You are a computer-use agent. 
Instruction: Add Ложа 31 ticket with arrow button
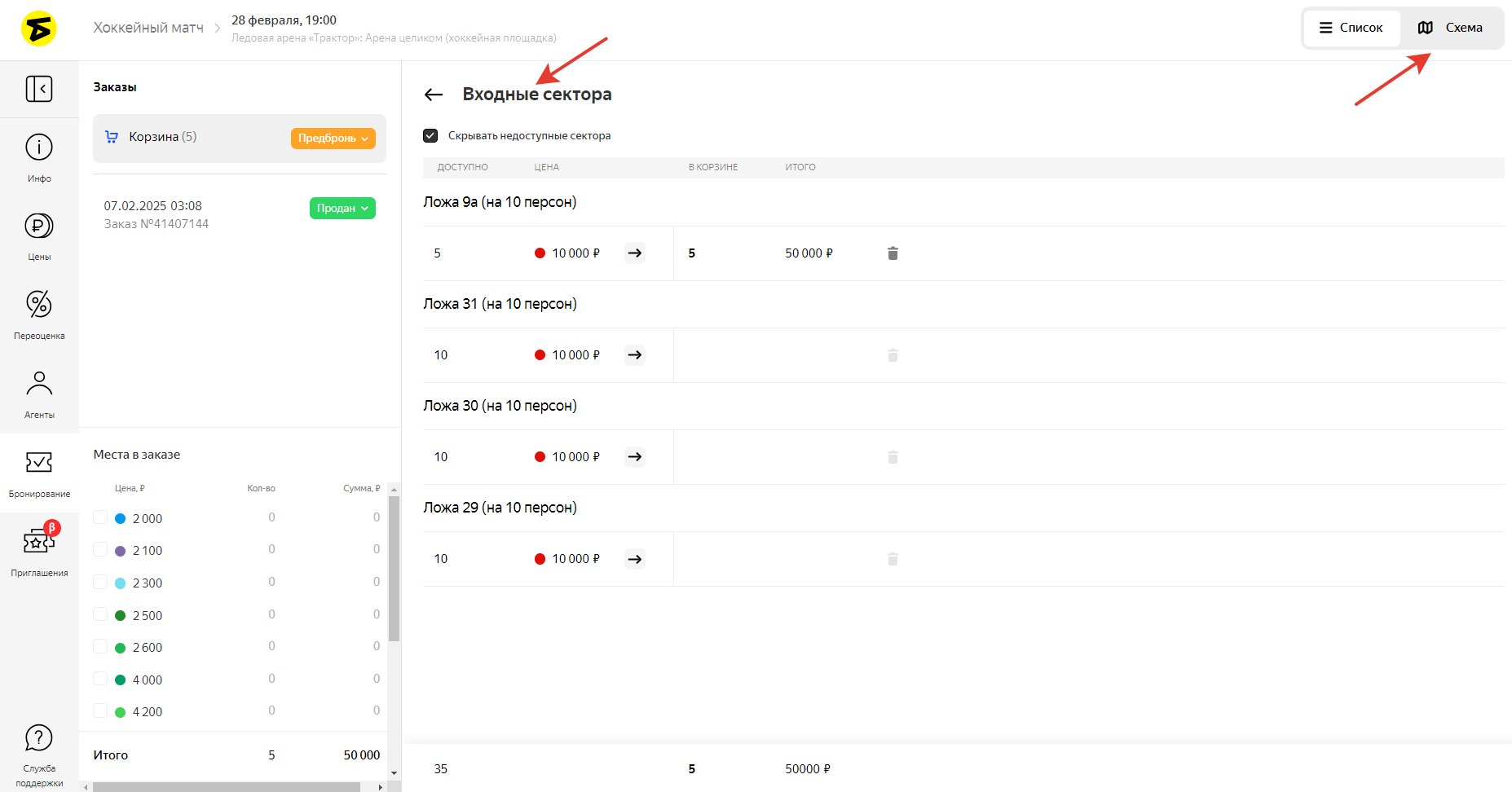(635, 355)
